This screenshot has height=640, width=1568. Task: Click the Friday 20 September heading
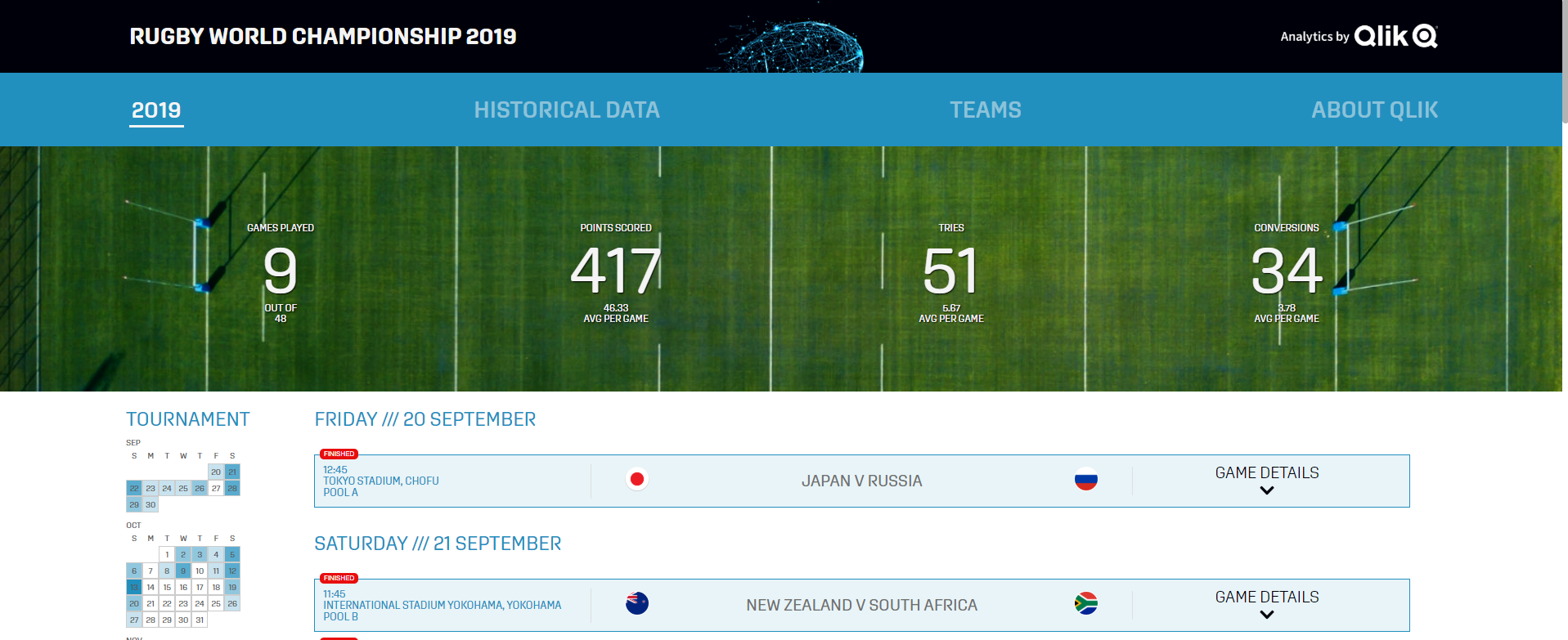click(425, 419)
